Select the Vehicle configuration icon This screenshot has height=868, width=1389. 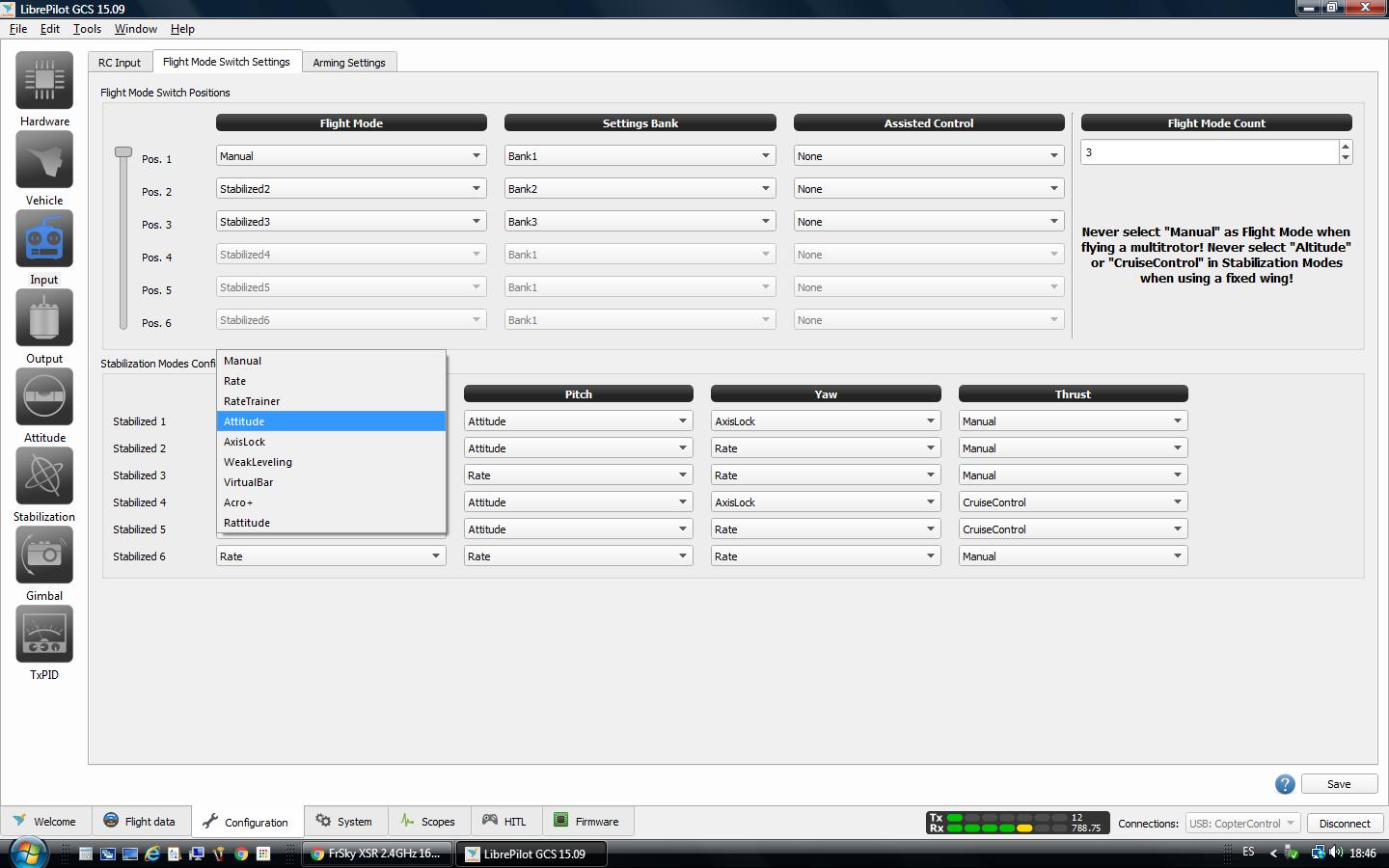(44, 160)
